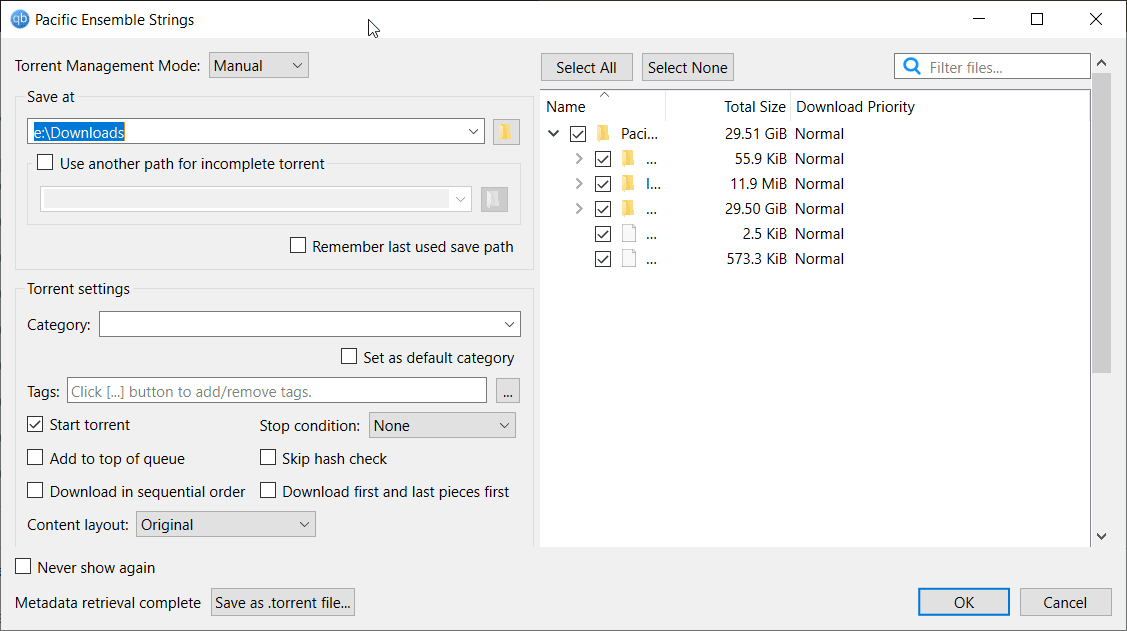
Task: Click the folder icon of the 29.50 GiB row
Action: pyautogui.click(x=628, y=209)
